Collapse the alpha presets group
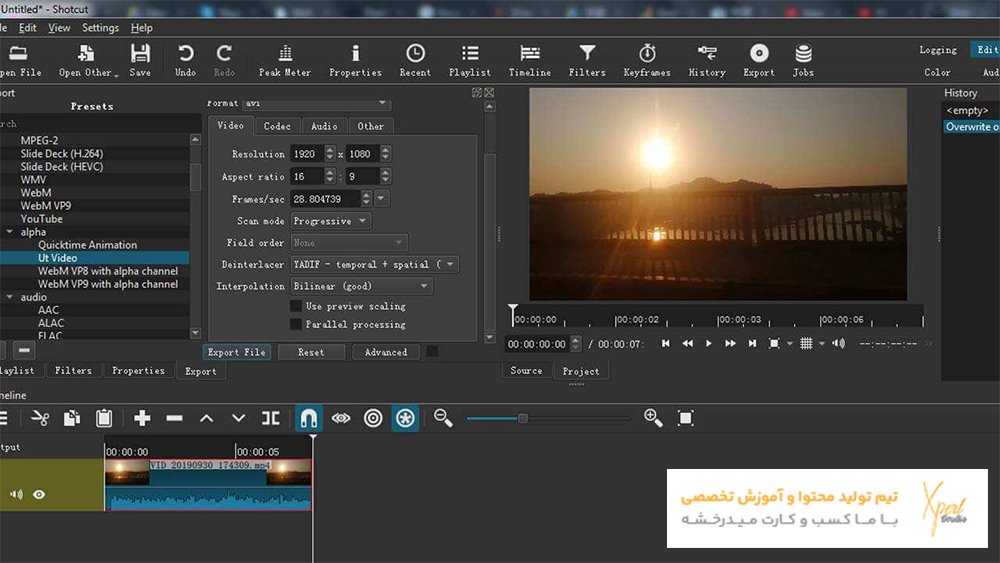 10,232
